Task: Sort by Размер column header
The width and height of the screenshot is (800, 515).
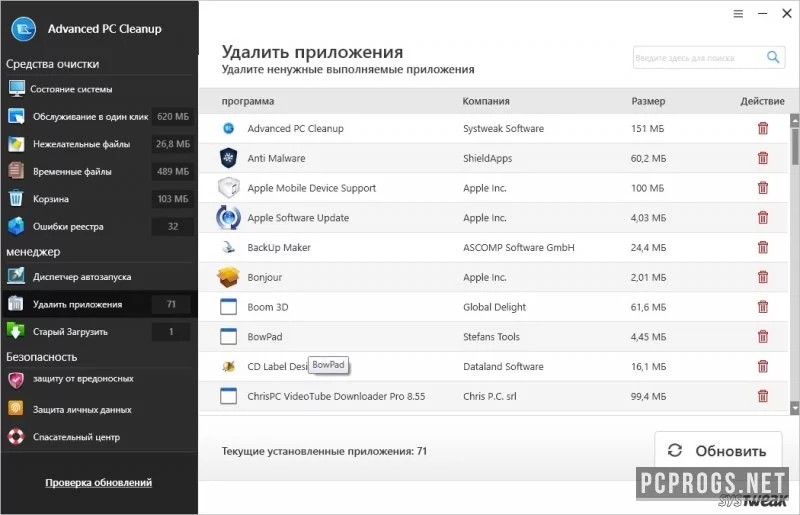Action: pyautogui.click(x=648, y=101)
